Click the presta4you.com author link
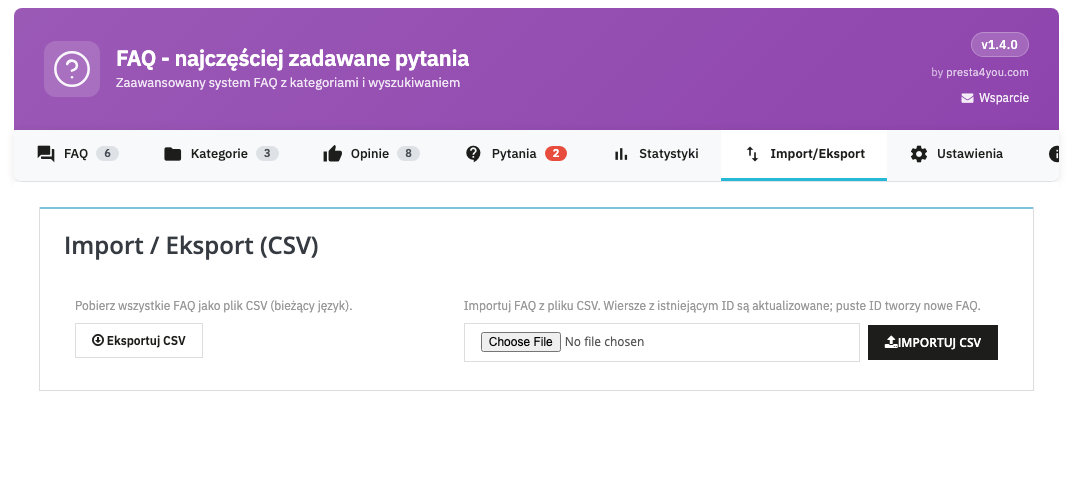 point(988,72)
